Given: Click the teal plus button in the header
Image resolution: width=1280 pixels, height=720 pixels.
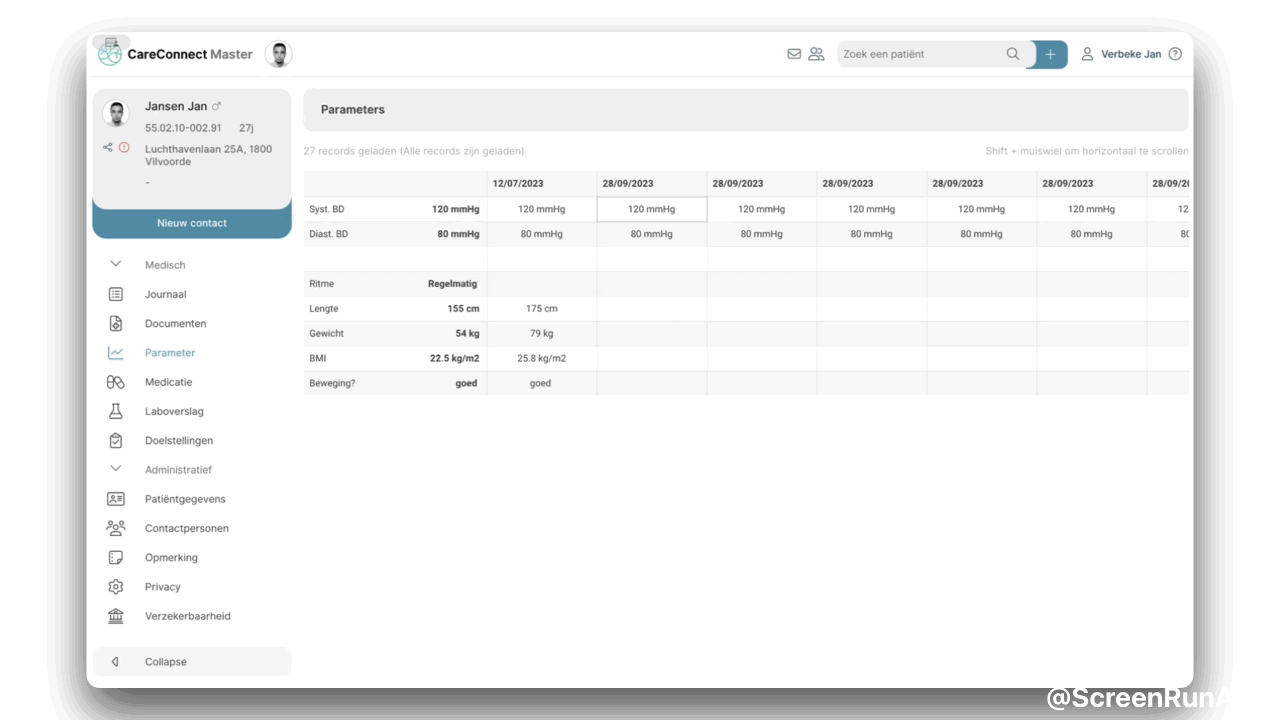Looking at the screenshot, I should point(1049,54).
